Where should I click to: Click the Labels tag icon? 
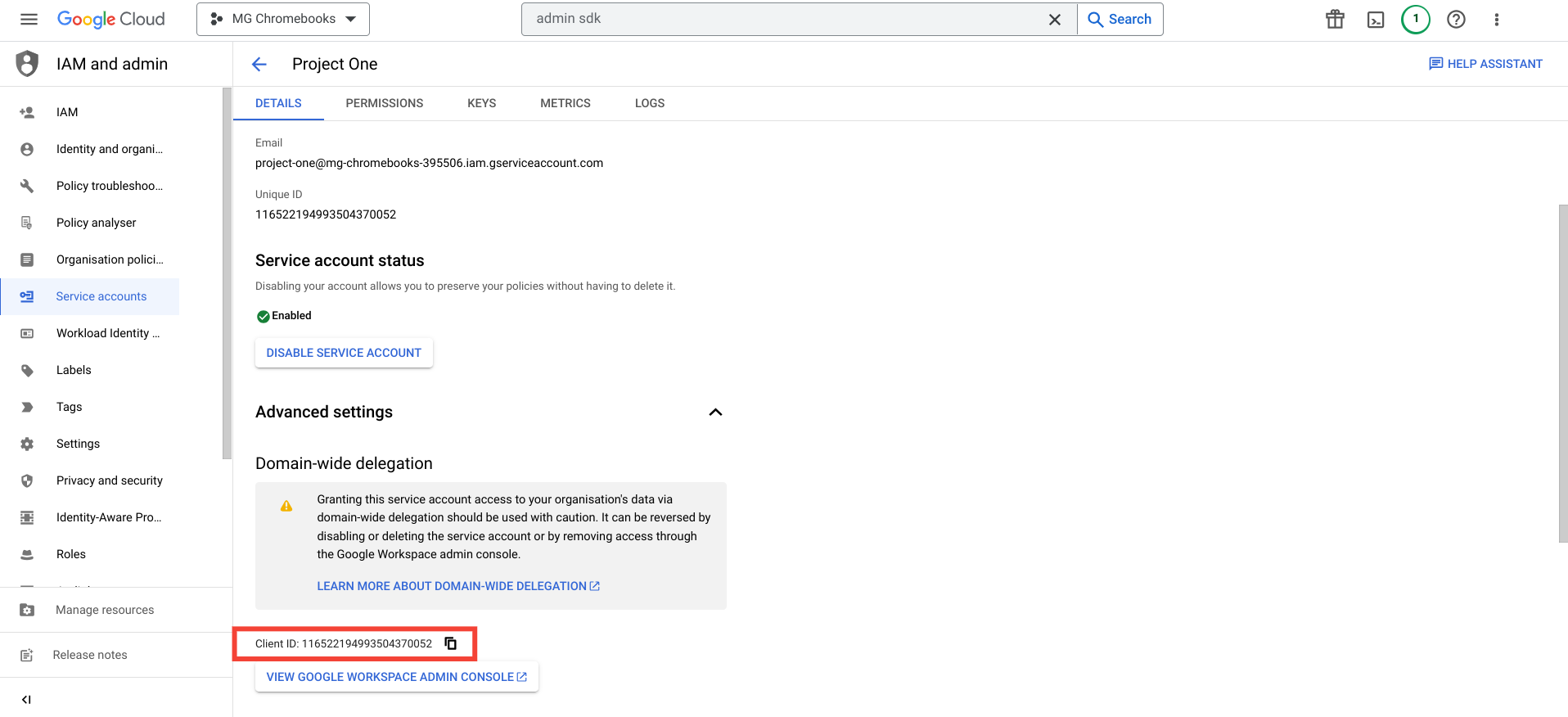(27, 370)
